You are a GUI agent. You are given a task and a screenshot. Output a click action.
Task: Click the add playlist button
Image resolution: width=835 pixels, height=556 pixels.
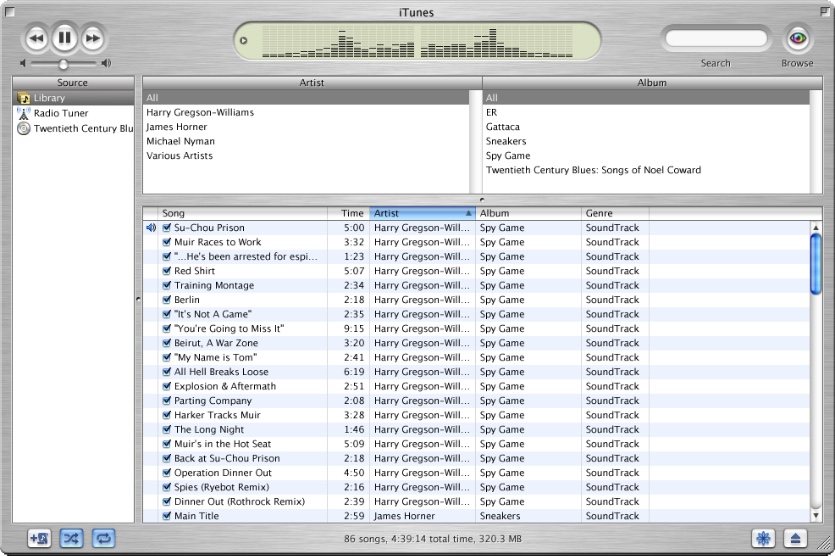40,538
